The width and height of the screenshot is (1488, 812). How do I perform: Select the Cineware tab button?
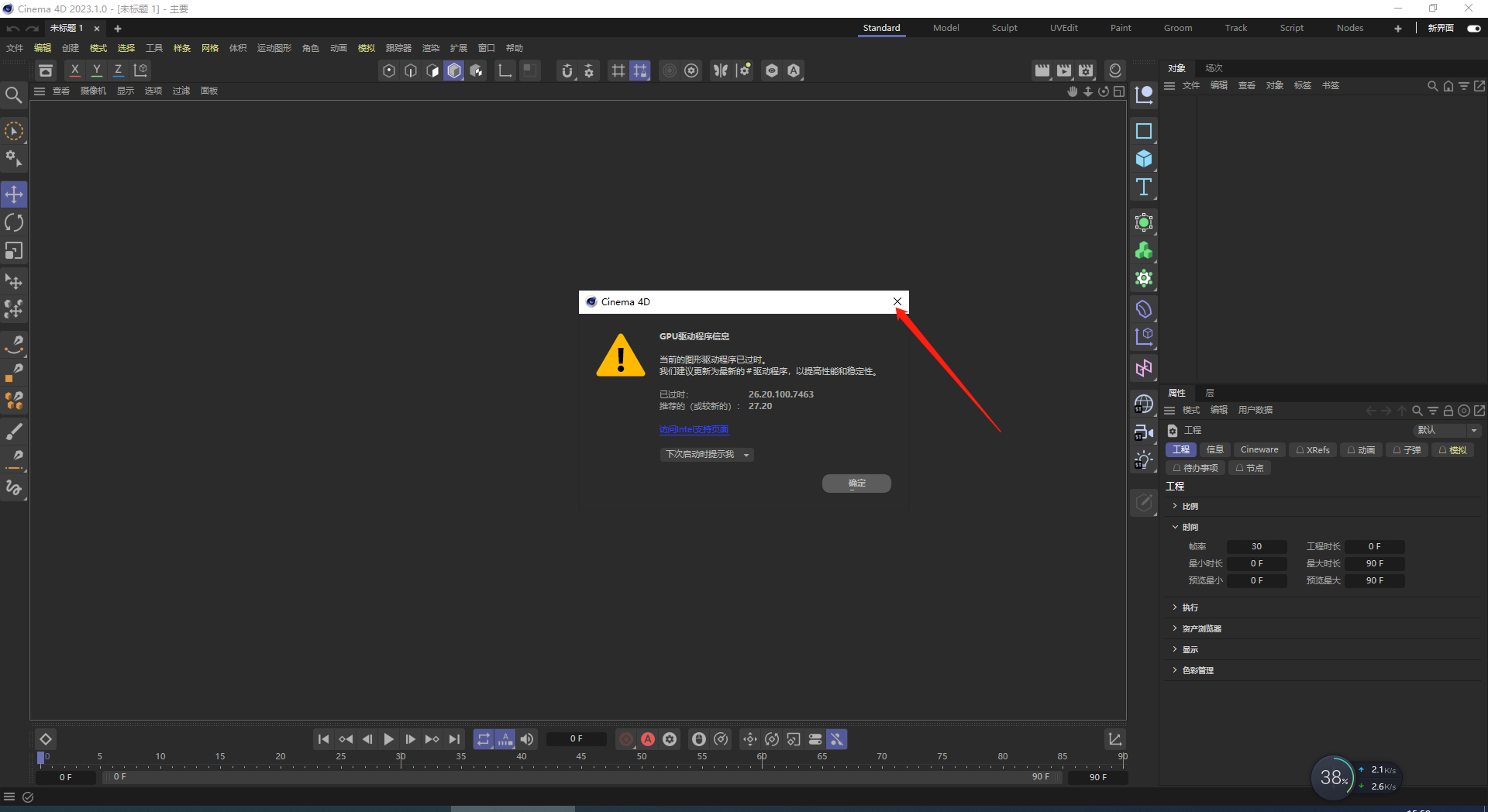pyautogui.click(x=1259, y=449)
